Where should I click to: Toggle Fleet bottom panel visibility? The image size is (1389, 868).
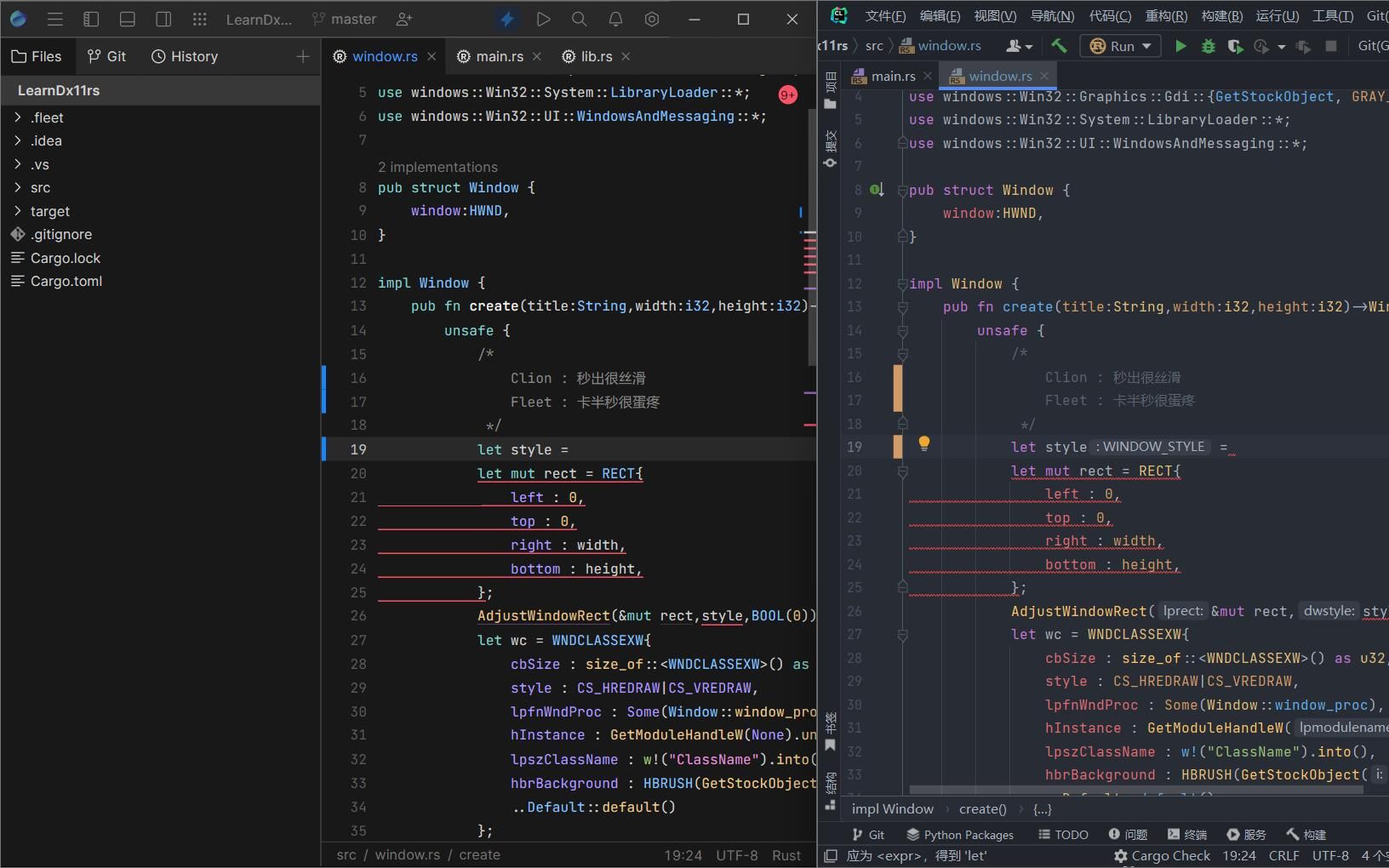click(x=128, y=19)
